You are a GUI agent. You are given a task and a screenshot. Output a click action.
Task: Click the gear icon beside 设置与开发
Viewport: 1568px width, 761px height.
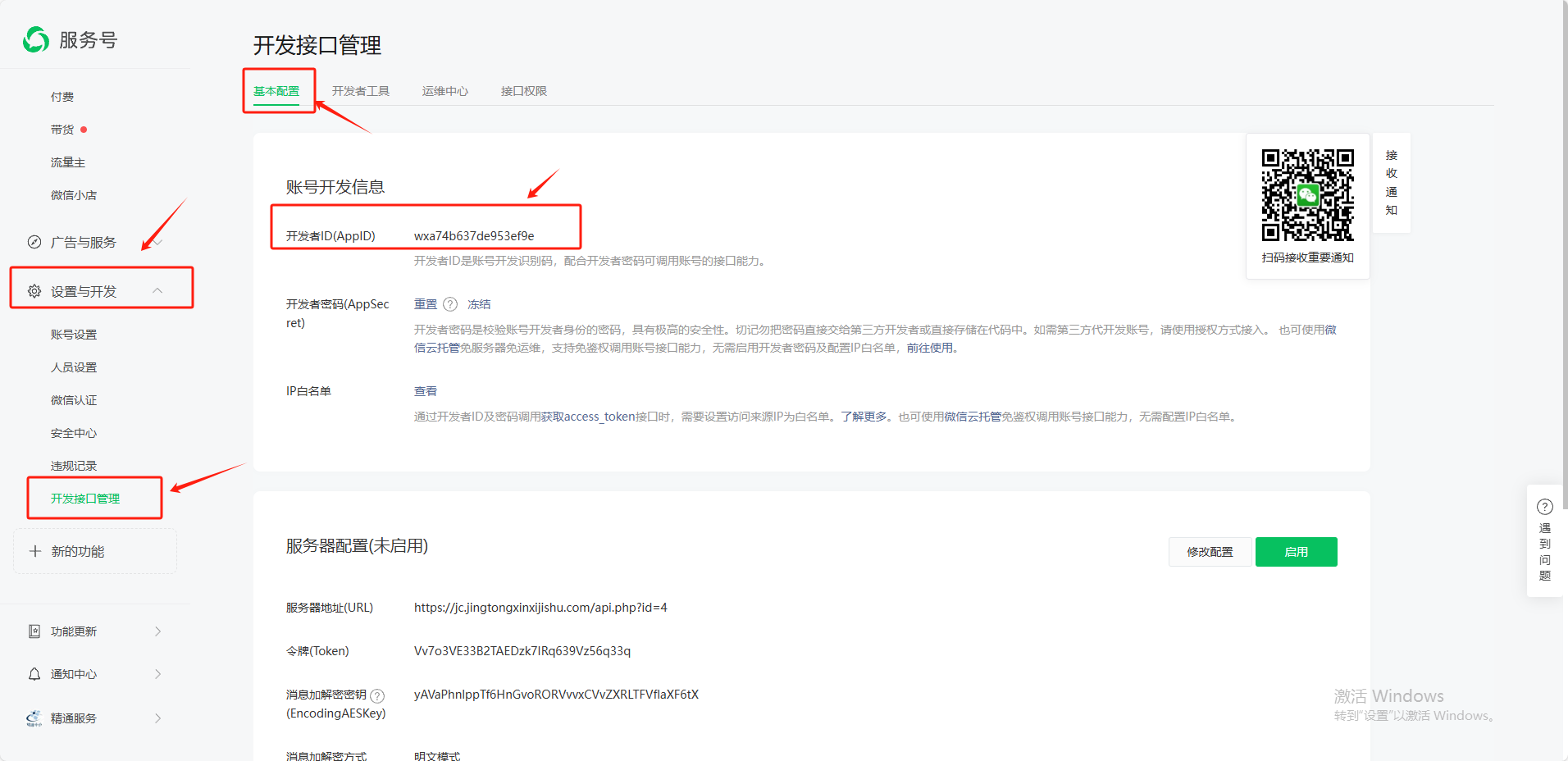tap(34, 291)
